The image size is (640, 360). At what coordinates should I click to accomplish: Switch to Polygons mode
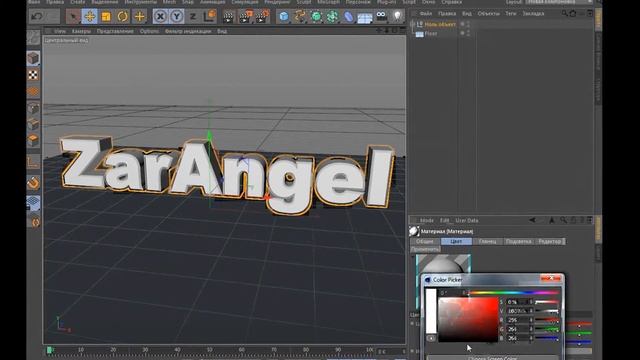coord(33,140)
